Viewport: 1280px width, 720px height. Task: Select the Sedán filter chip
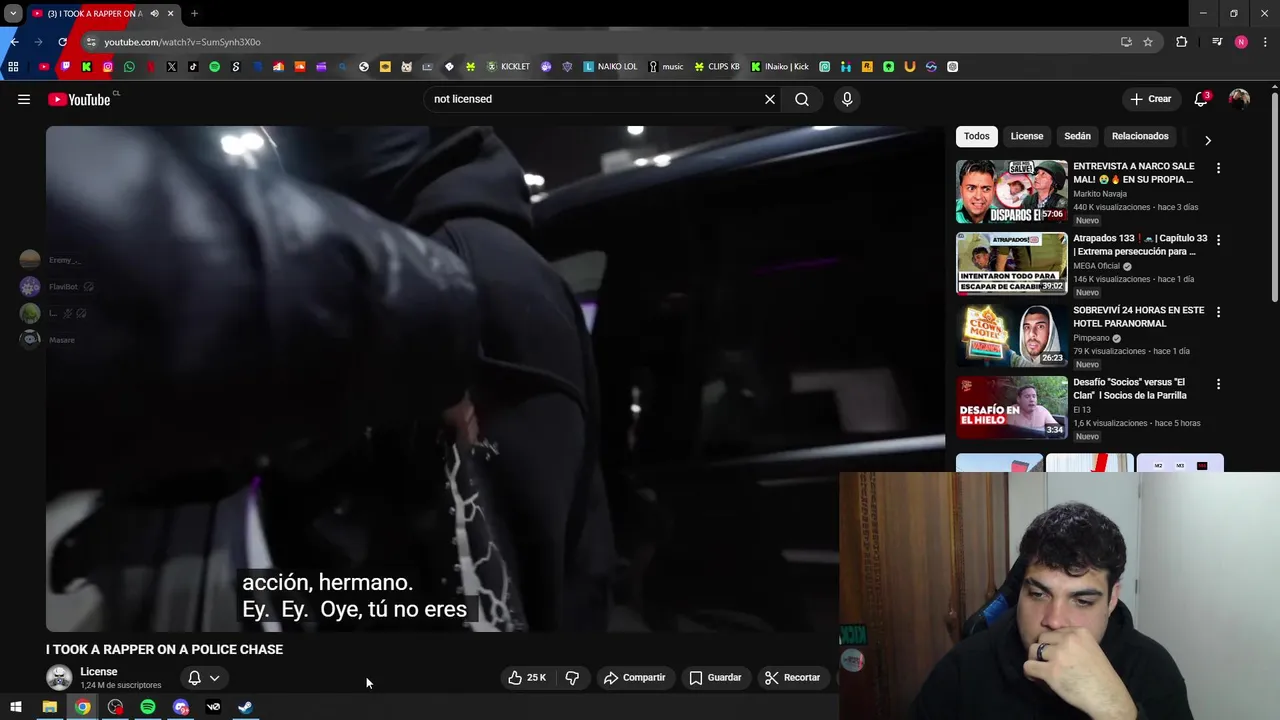click(x=1077, y=136)
